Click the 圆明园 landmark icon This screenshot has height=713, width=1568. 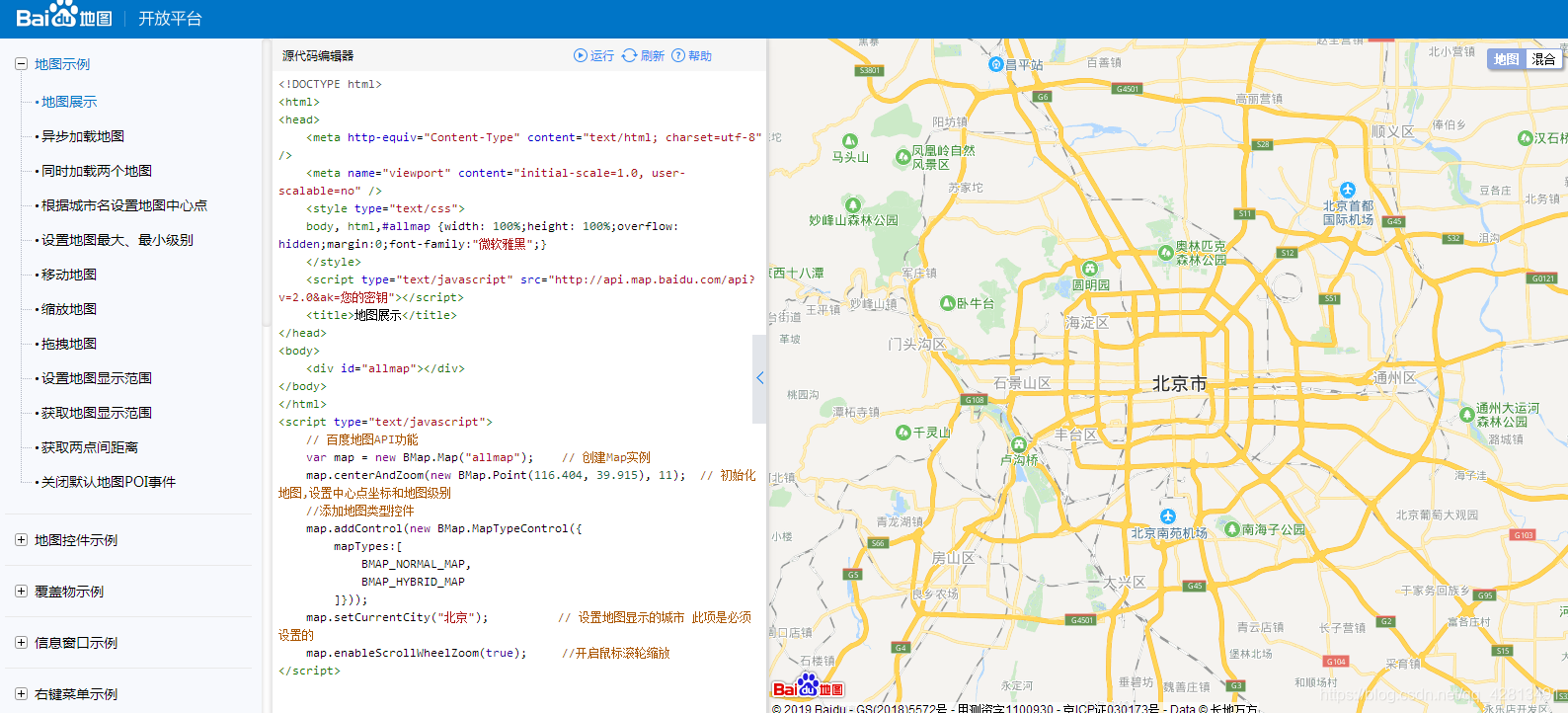(1090, 269)
